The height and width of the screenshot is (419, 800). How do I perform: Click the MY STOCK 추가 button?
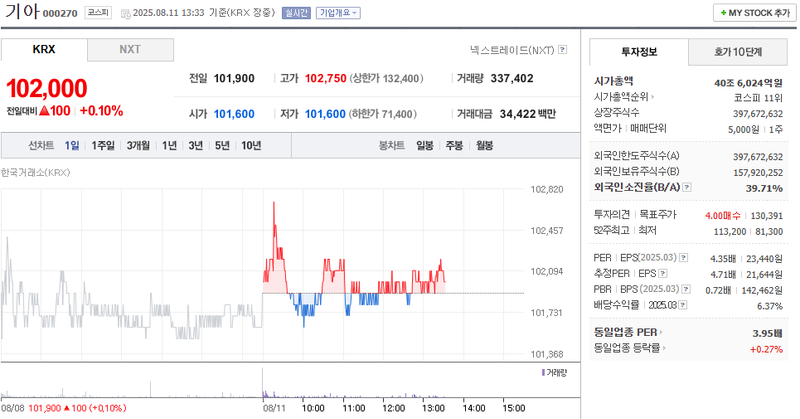[x=755, y=13]
